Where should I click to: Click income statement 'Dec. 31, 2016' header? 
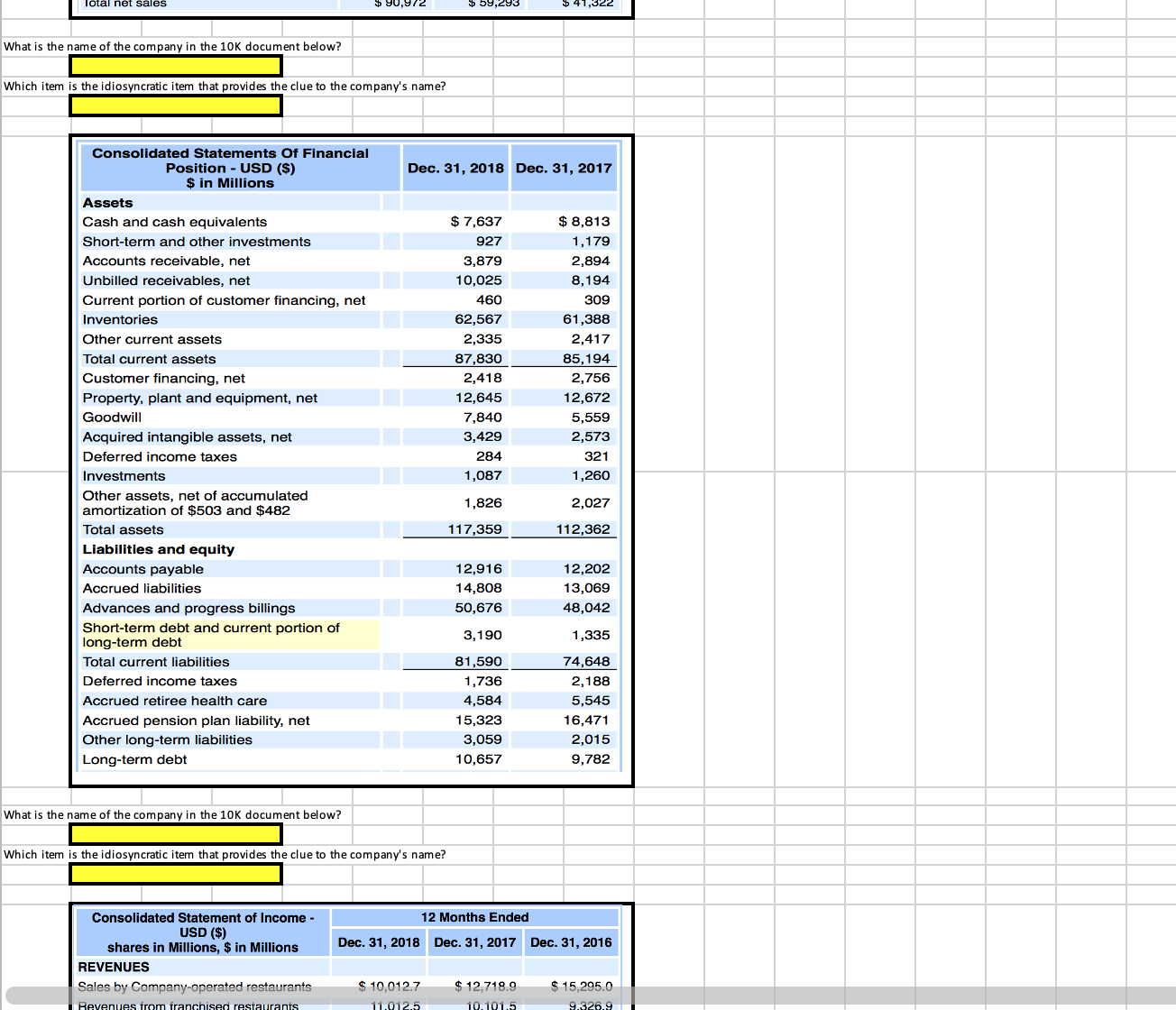tap(571, 942)
